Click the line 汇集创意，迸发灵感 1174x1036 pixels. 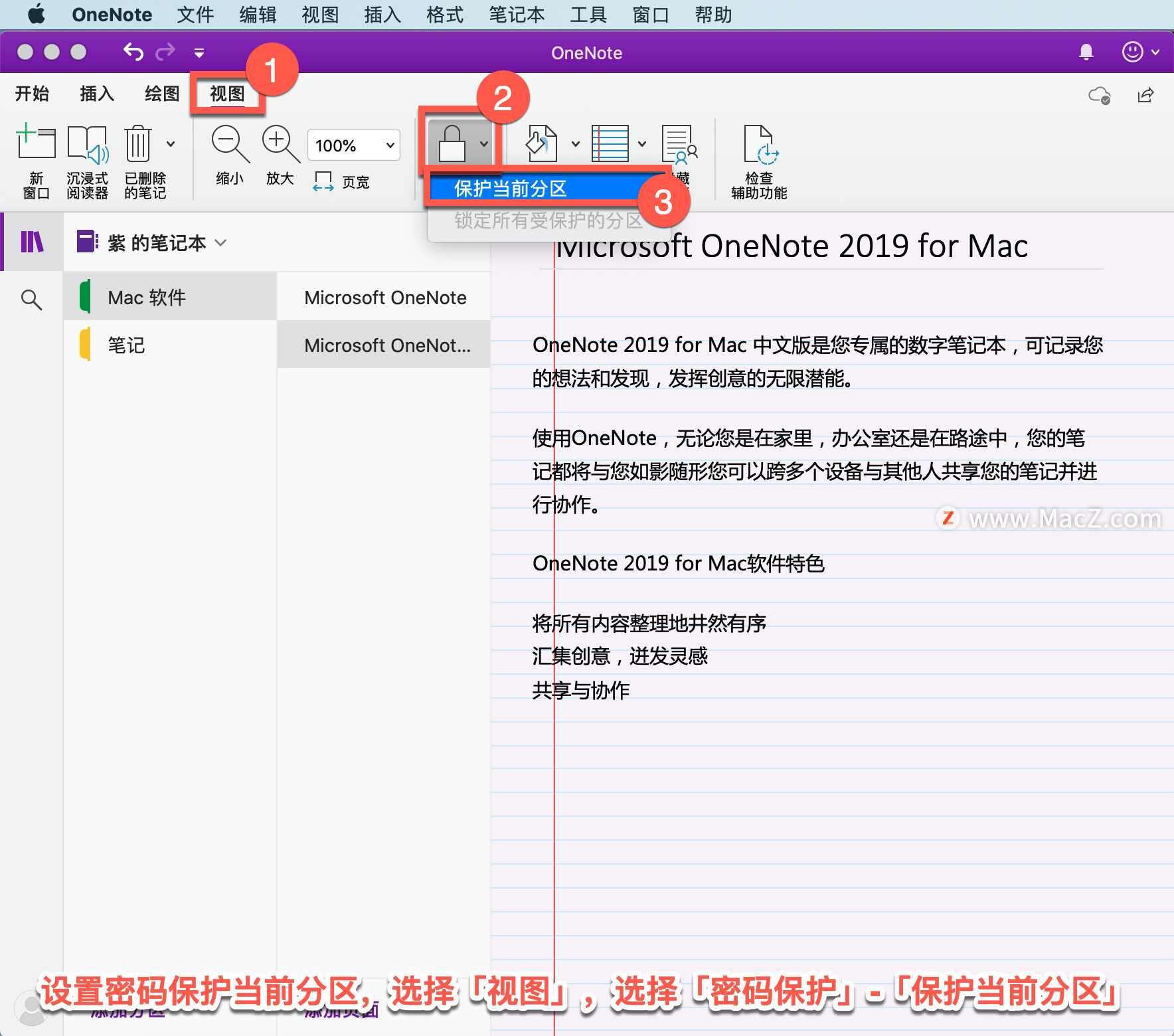click(x=620, y=656)
